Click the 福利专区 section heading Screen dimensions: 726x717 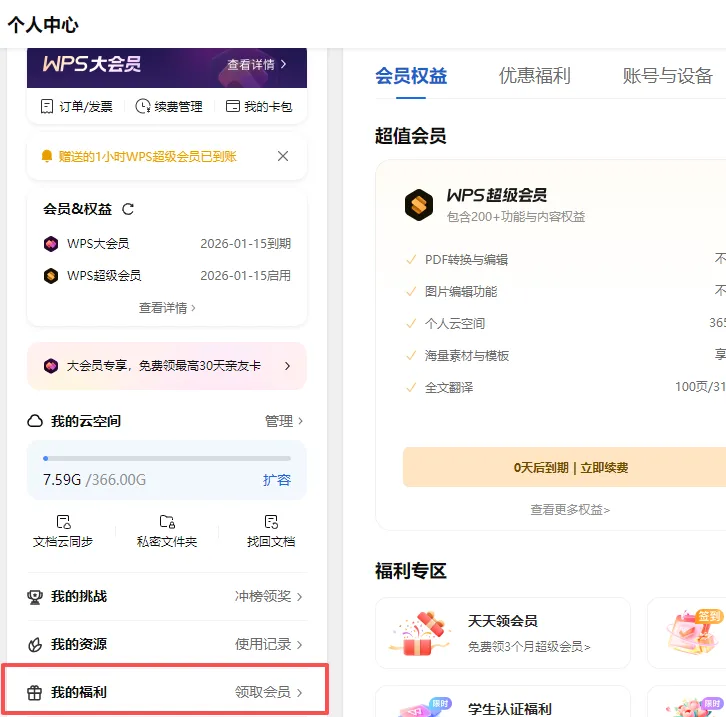coord(411,571)
